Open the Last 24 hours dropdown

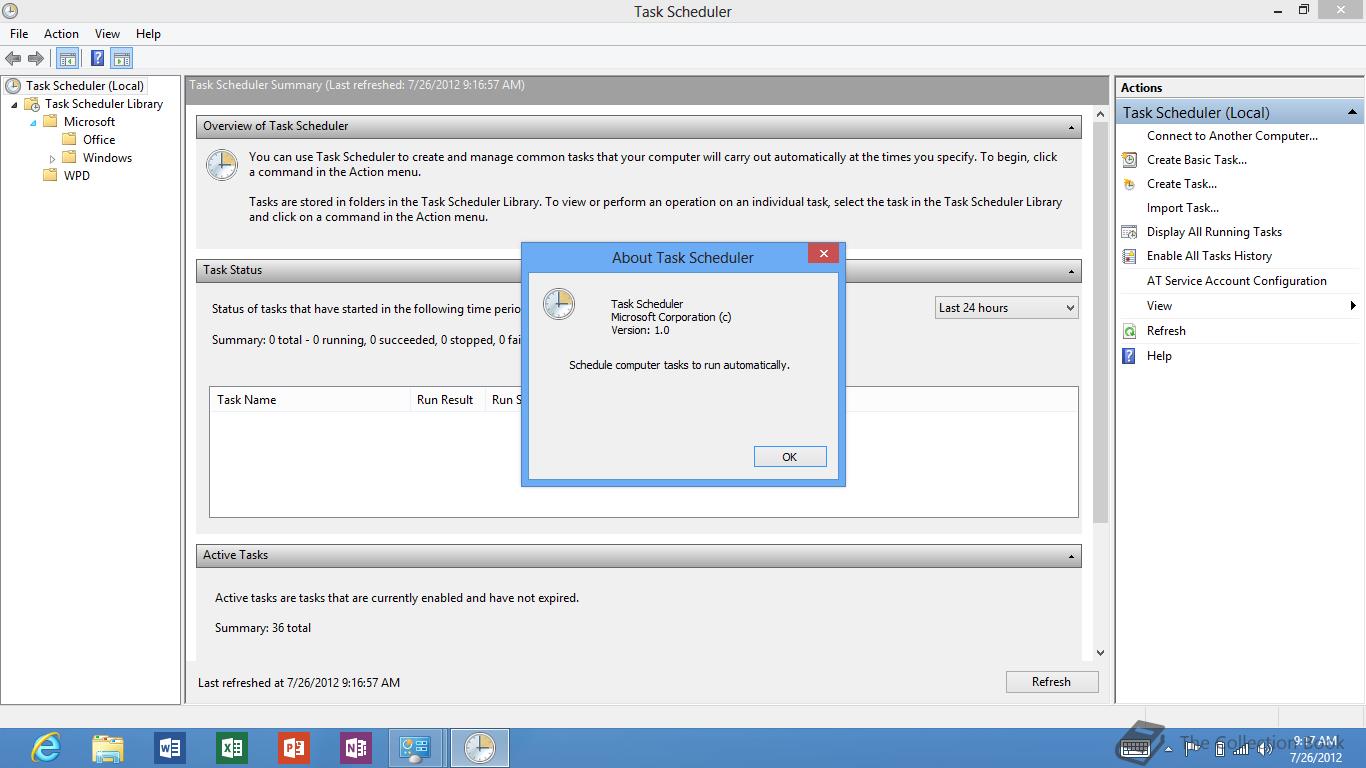coord(1006,308)
